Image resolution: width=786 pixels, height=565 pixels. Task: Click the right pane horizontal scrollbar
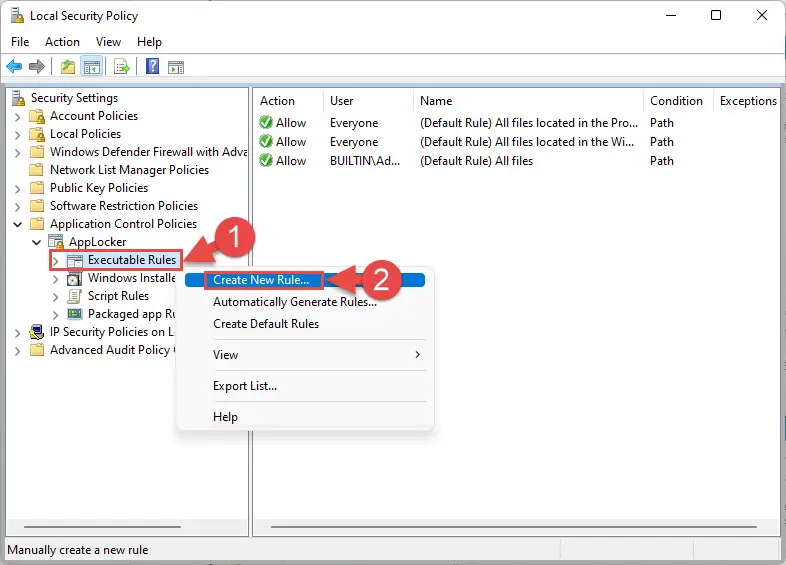coord(513,527)
